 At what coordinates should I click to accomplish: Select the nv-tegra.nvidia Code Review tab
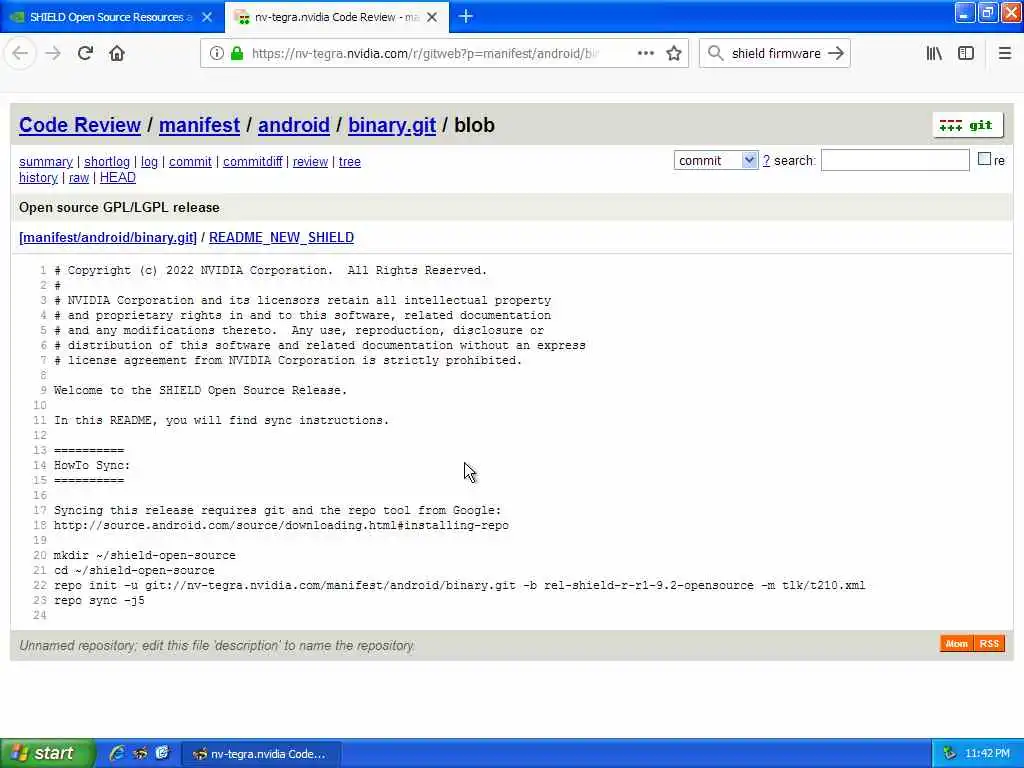coord(337,17)
